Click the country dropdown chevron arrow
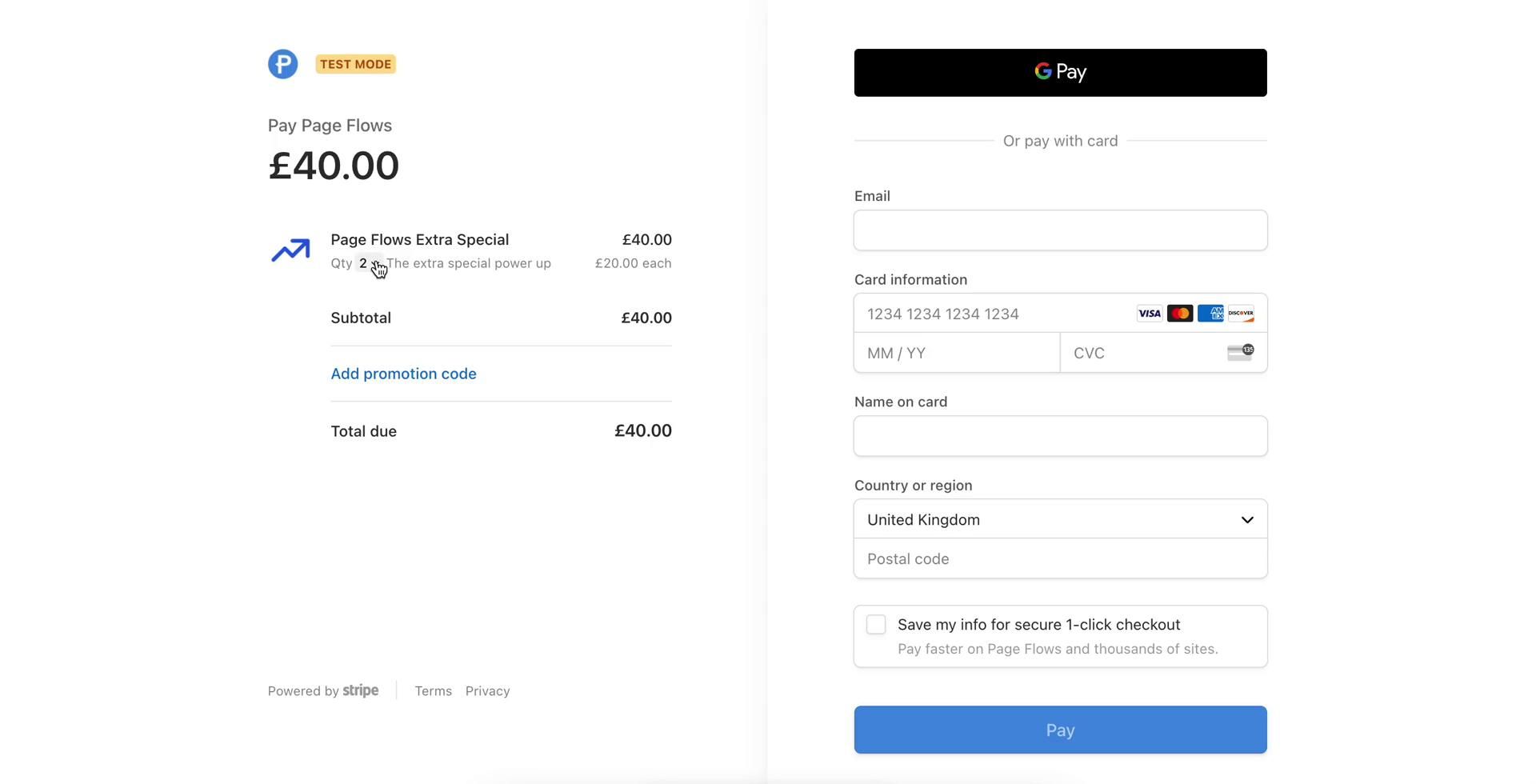The image size is (1536, 784). (x=1246, y=520)
